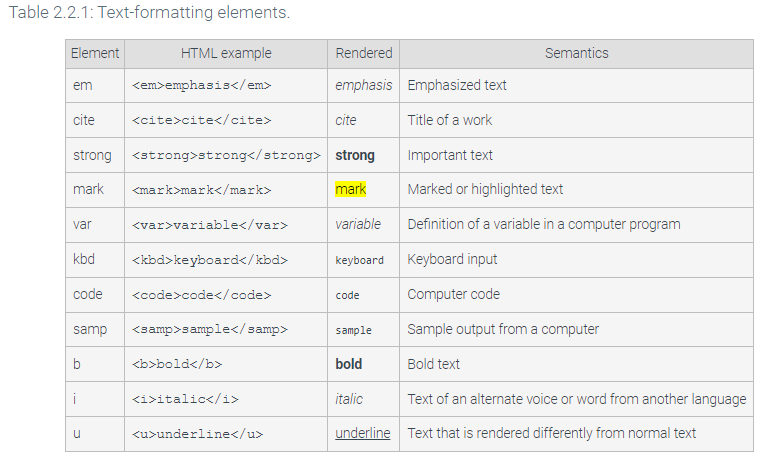Click the italic "emphasis" rendered text
This screenshot has width=773, height=468.
[364, 85]
